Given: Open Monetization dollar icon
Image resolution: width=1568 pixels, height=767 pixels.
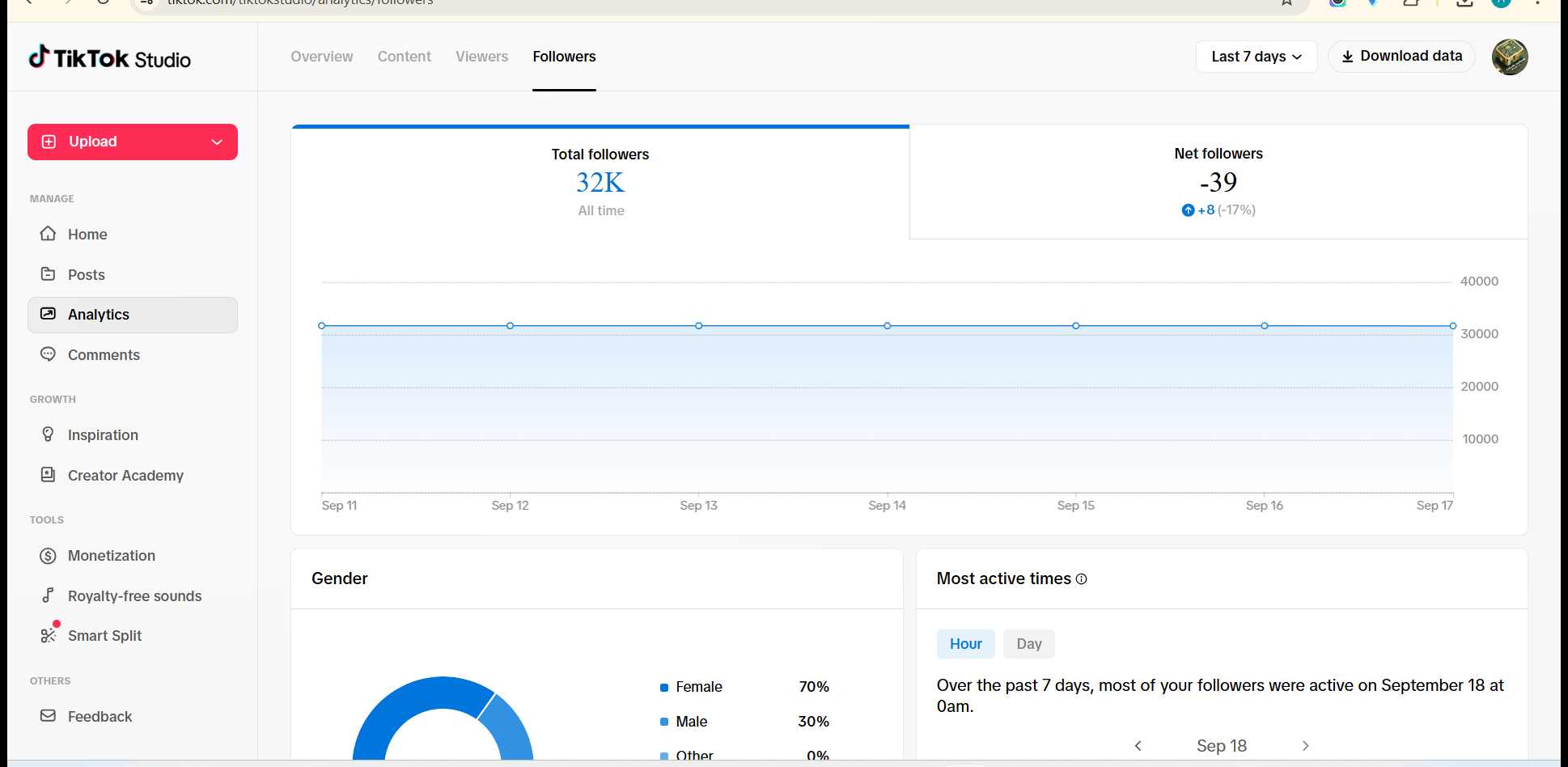Looking at the screenshot, I should click(x=49, y=556).
